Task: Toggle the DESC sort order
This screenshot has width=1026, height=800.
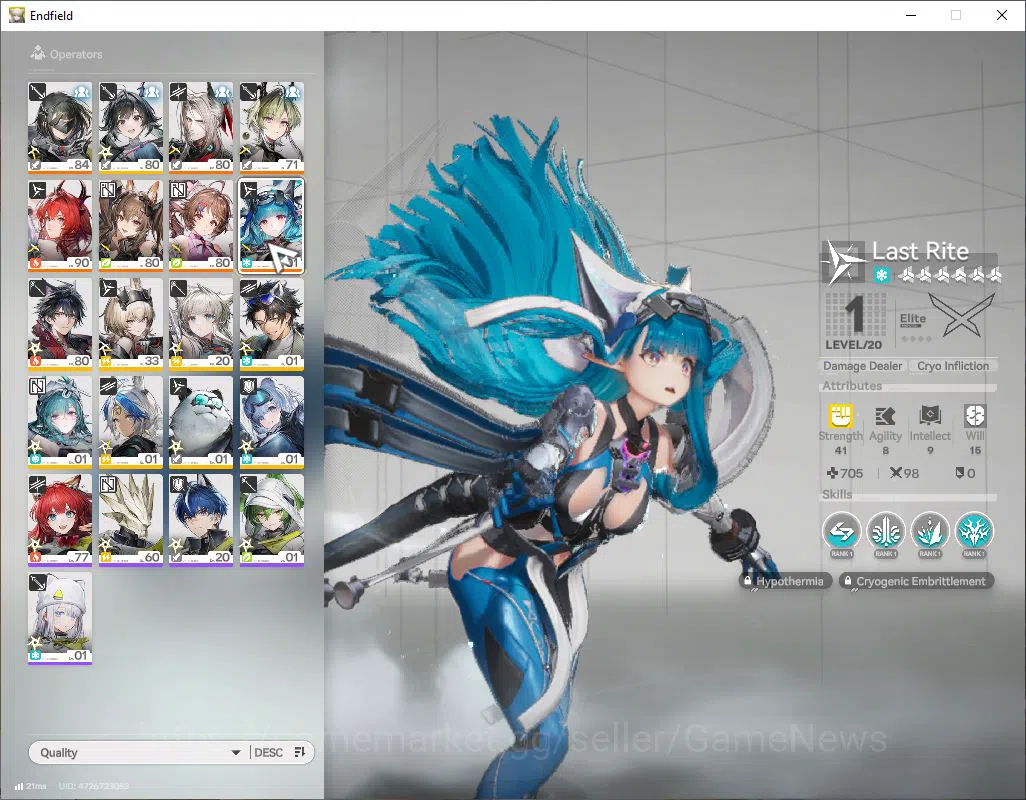Action: (268, 753)
